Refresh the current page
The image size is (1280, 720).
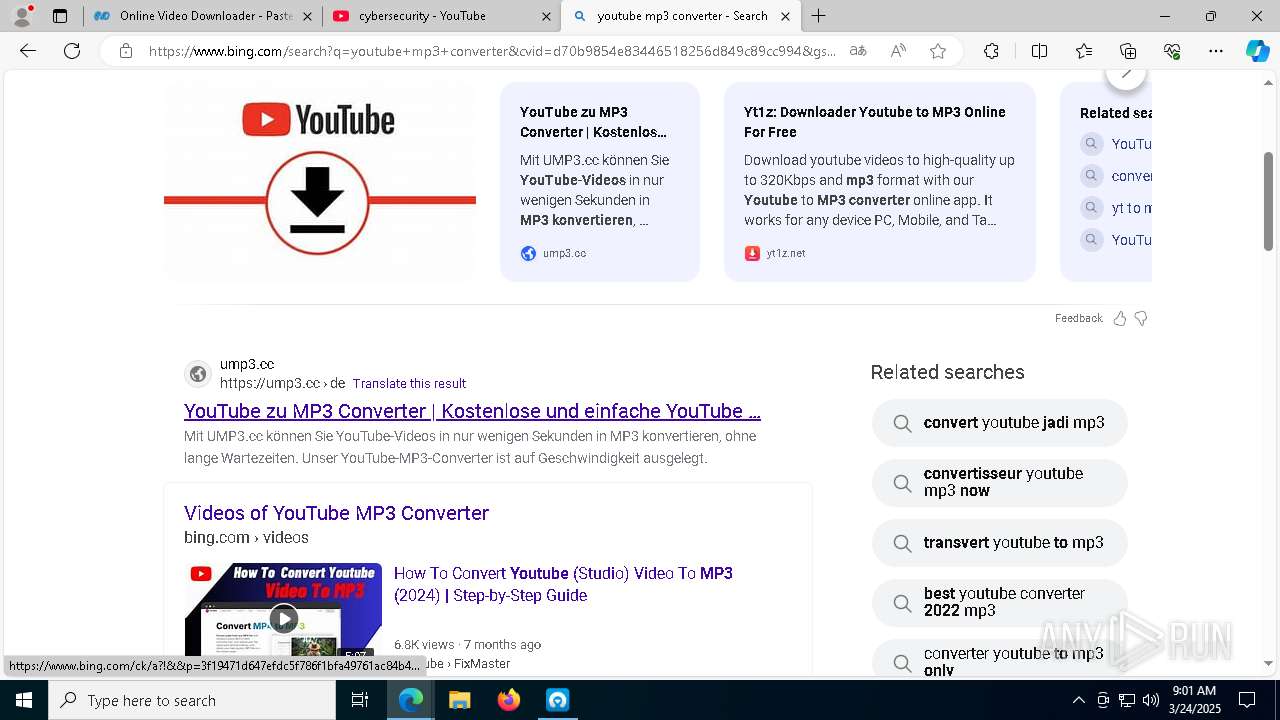coord(72,51)
